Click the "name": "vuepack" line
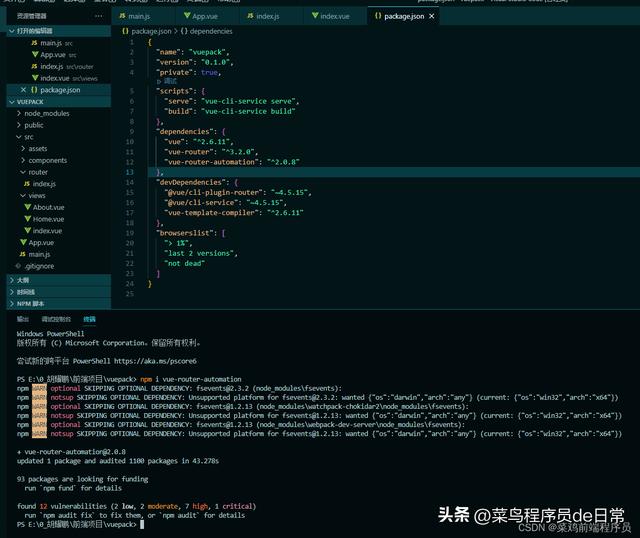Viewport: 640px width, 538px height. click(x=193, y=52)
